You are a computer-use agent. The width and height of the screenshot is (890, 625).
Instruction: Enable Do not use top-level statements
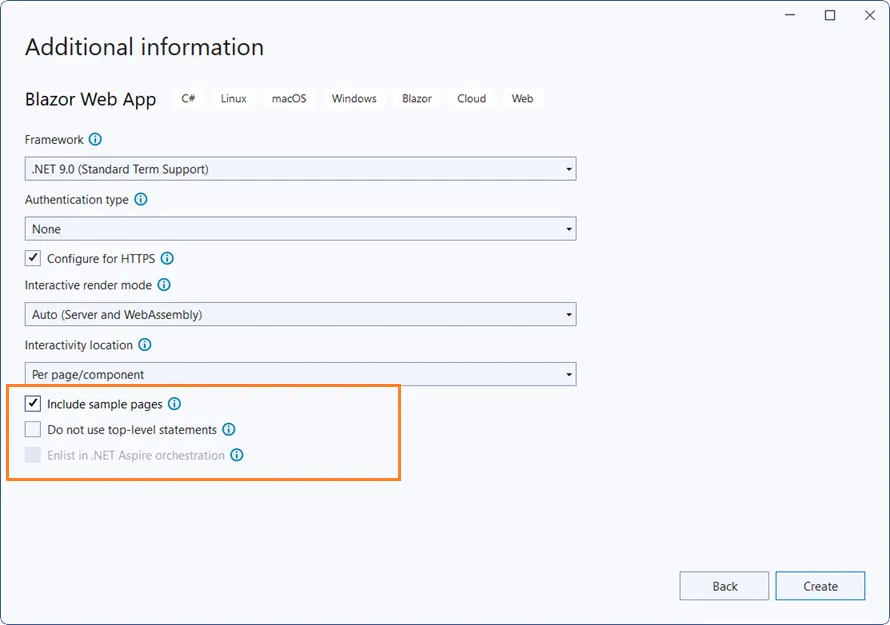click(x=32, y=428)
